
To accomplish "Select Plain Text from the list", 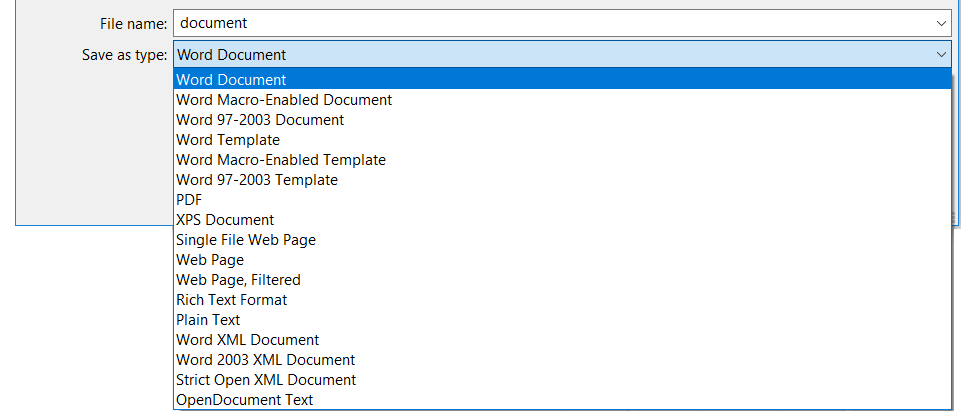I will 562,320.
